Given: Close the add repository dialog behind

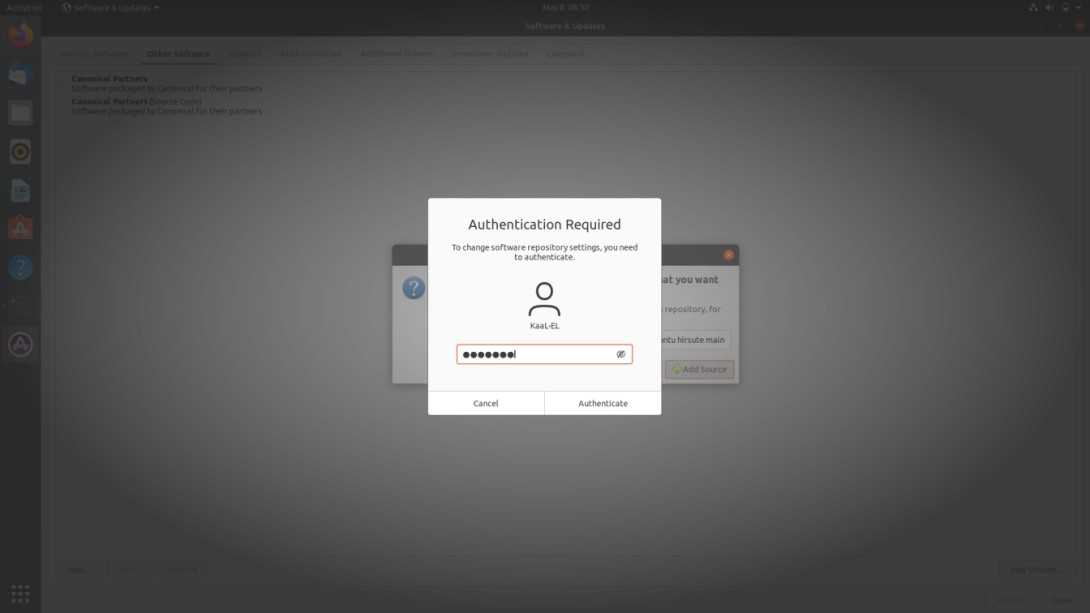Looking at the screenshot, I should coord(729,255).
